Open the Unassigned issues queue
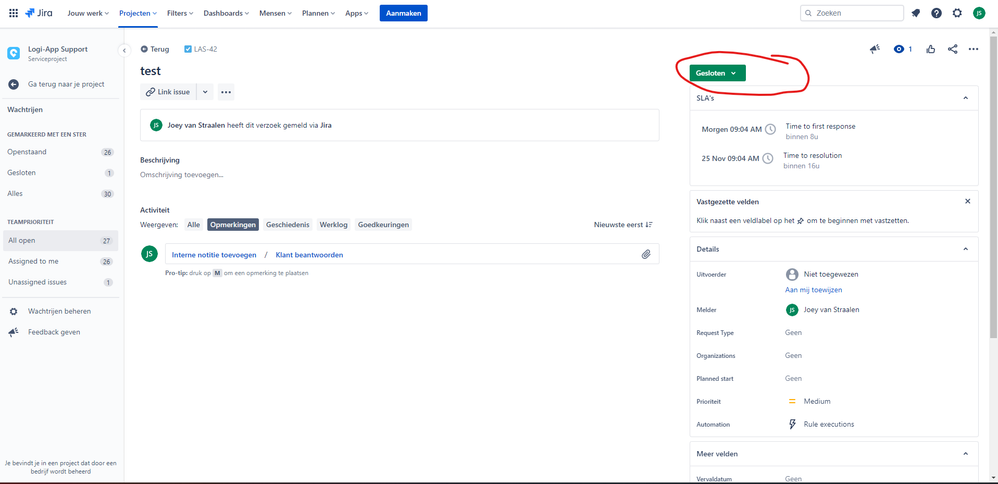998x484 pixels. click(x=60, y=281)
